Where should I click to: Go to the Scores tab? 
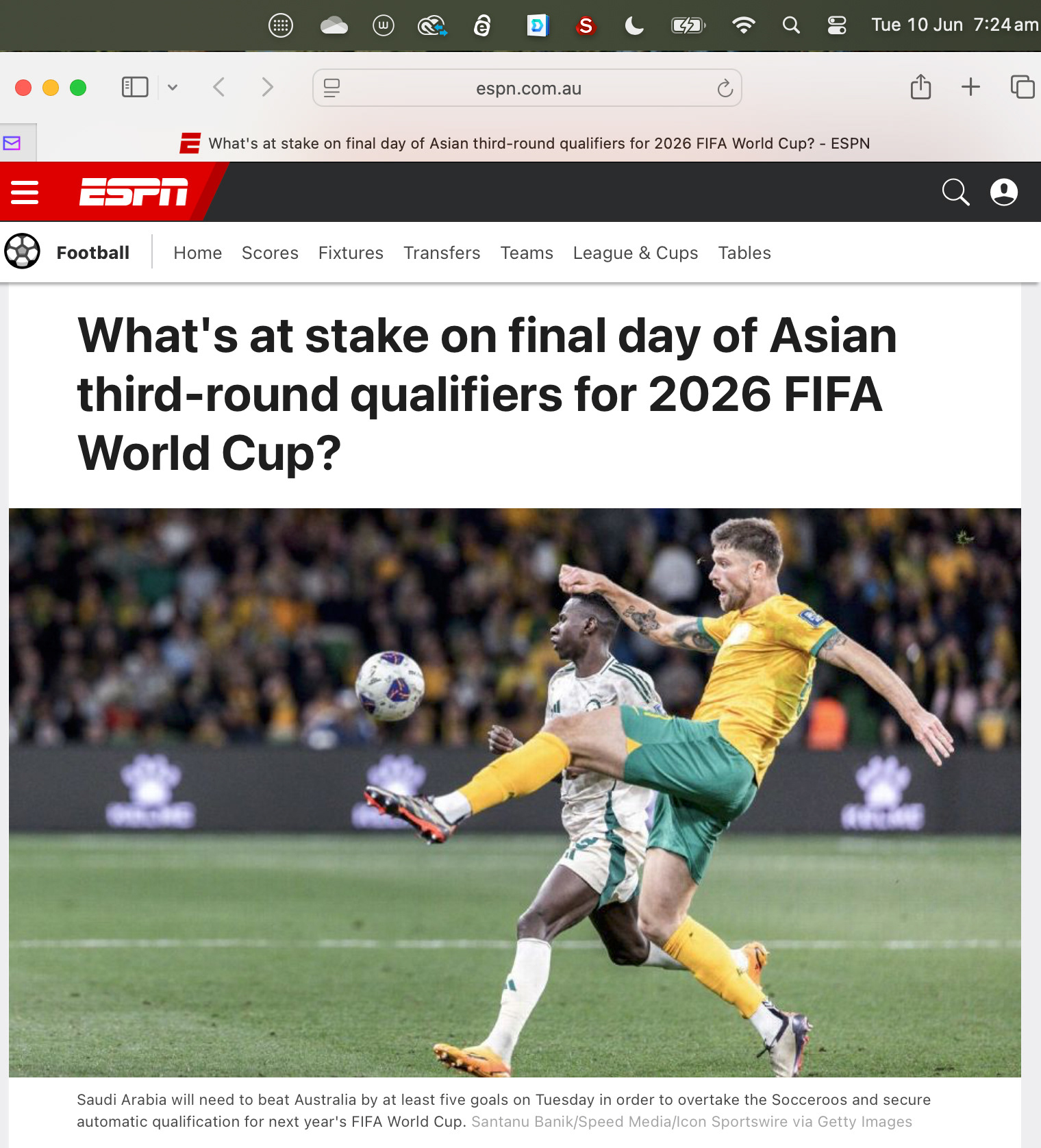270,253
